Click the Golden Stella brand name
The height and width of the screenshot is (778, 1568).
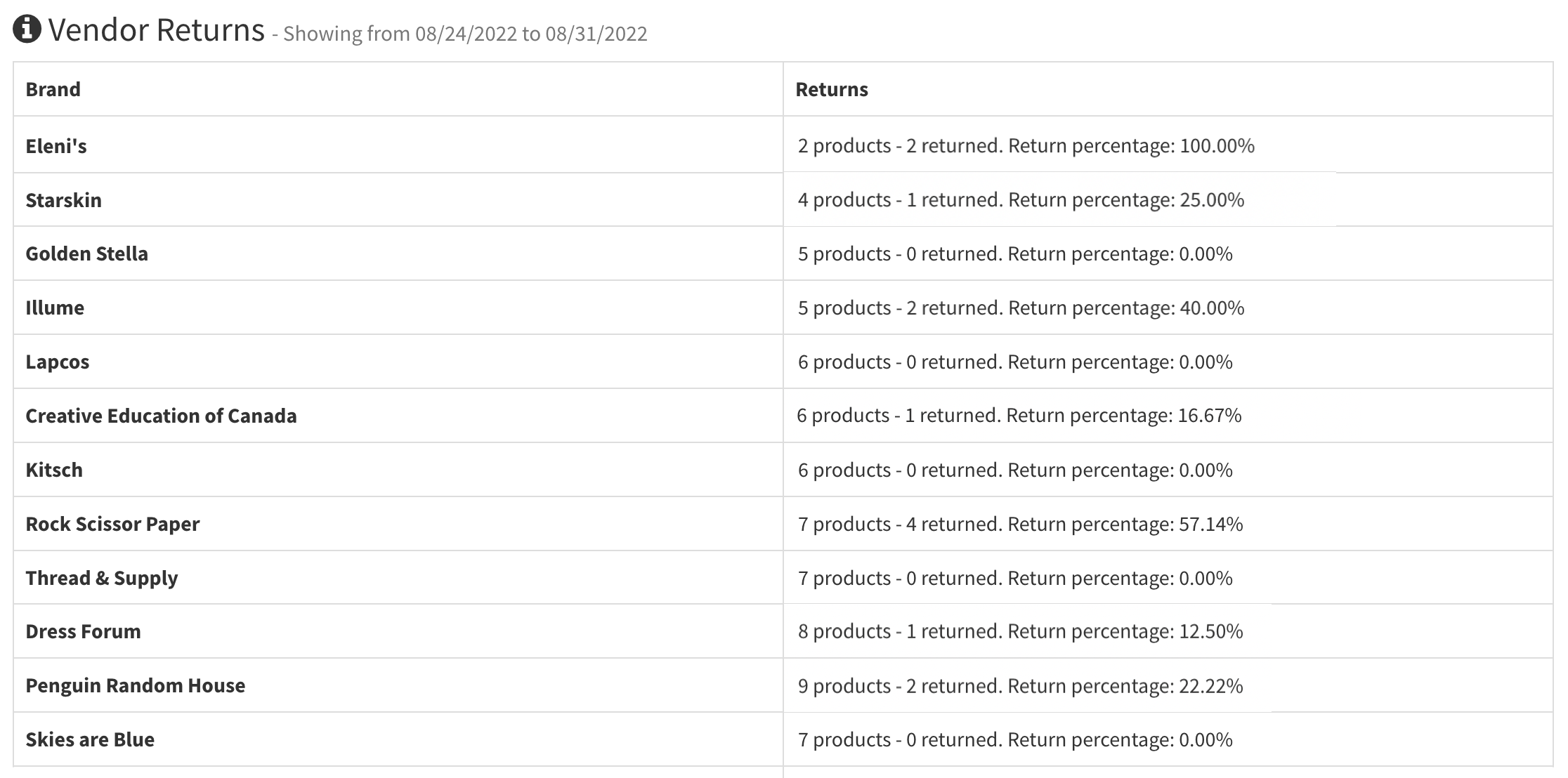[86, 253]
